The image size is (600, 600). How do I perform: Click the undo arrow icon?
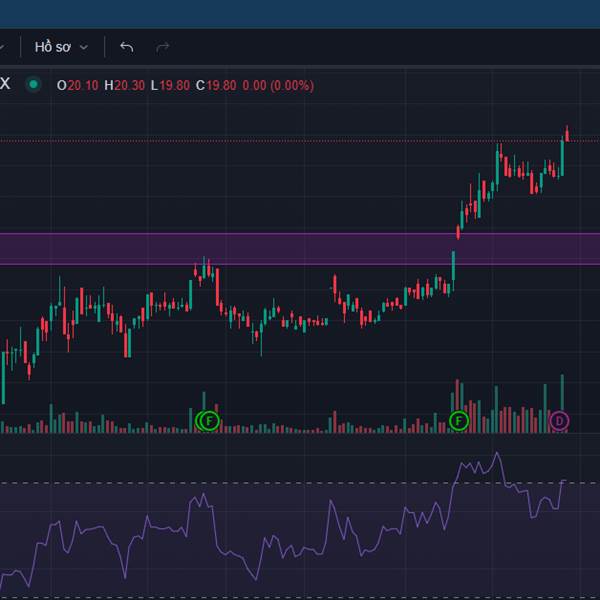(127, 47)
